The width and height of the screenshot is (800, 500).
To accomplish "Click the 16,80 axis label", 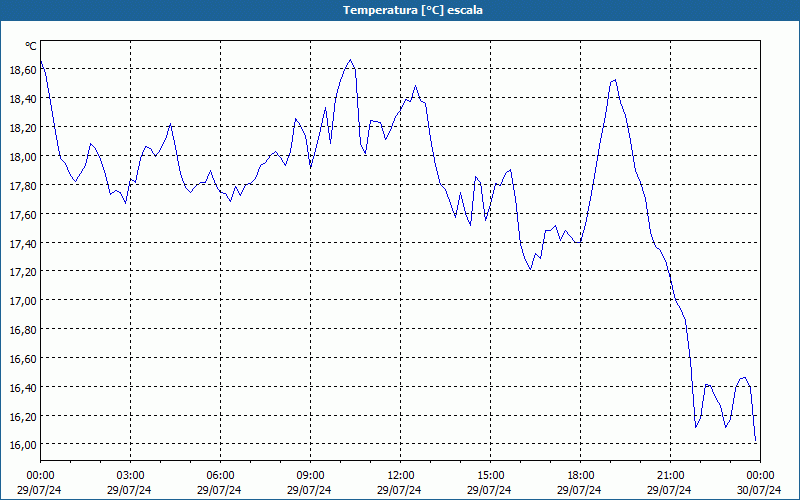I will coord(23,330).
